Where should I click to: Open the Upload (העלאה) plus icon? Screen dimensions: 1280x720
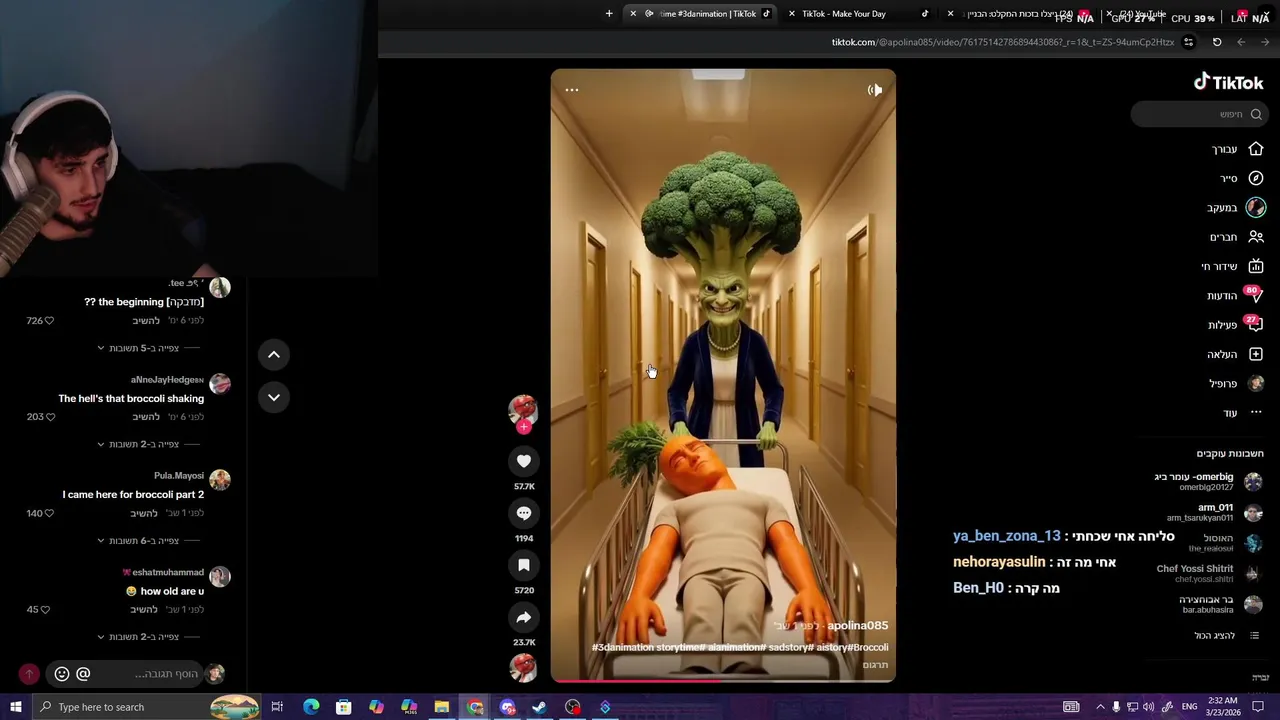click(x=1256, y=354)
